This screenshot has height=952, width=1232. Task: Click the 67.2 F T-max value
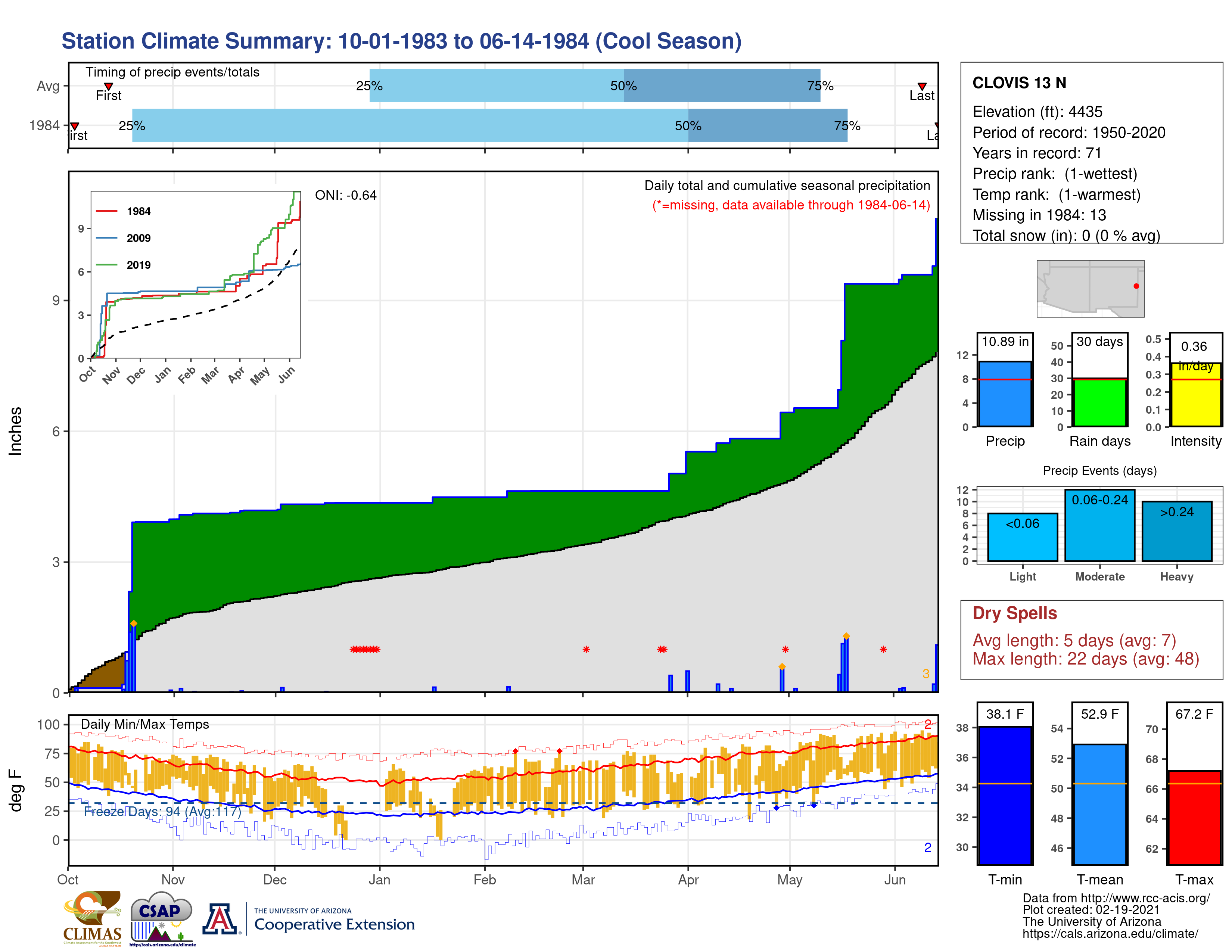point(1194,714)
